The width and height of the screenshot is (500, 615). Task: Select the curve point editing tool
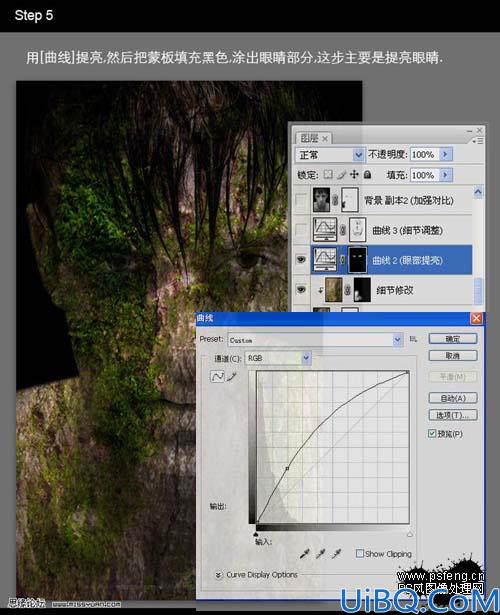(x=217, y=377)
